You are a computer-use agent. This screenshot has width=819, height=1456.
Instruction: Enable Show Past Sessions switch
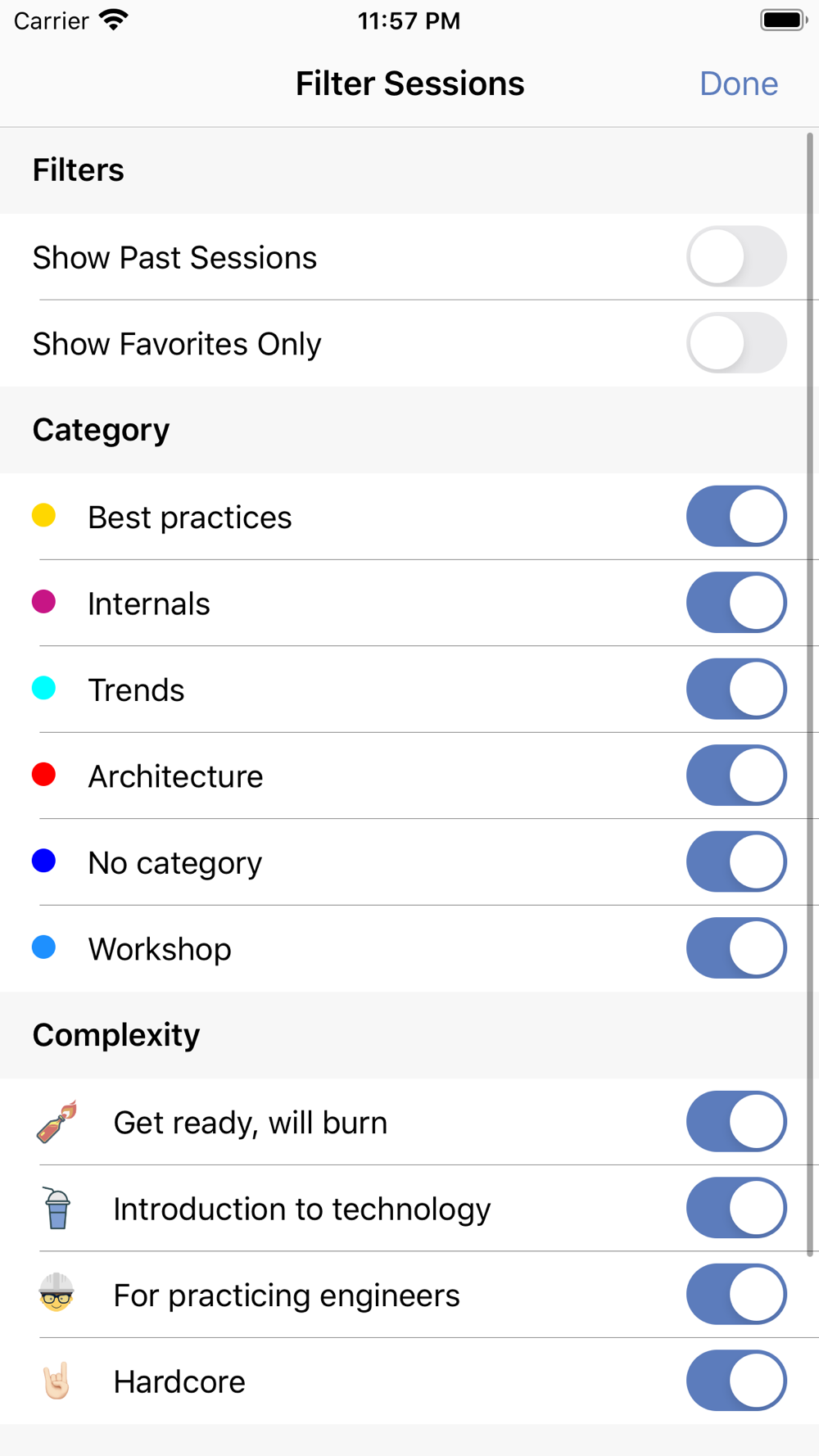click(736, 257)
